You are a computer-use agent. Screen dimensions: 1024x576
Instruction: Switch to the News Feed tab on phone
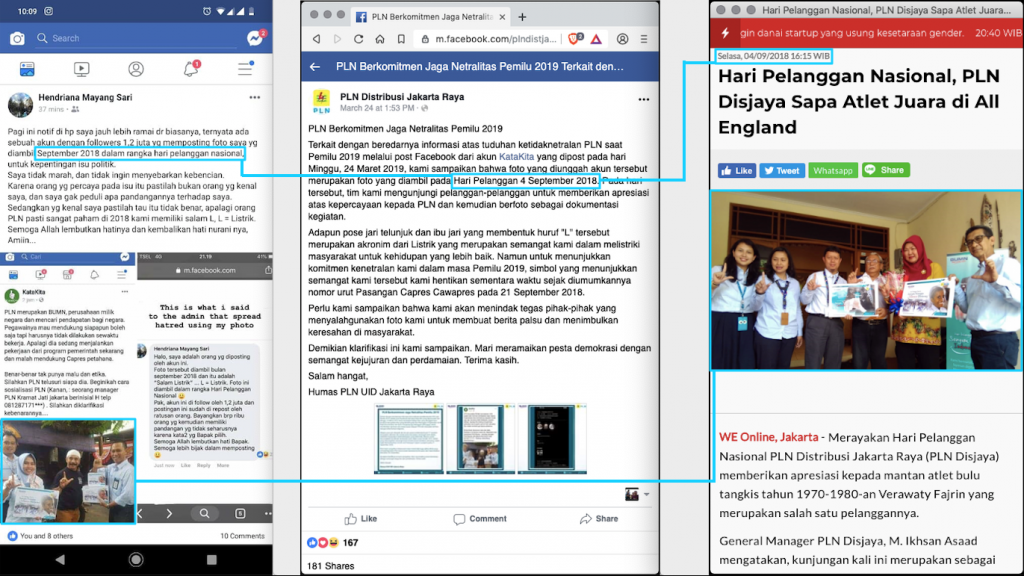point(27,69)
